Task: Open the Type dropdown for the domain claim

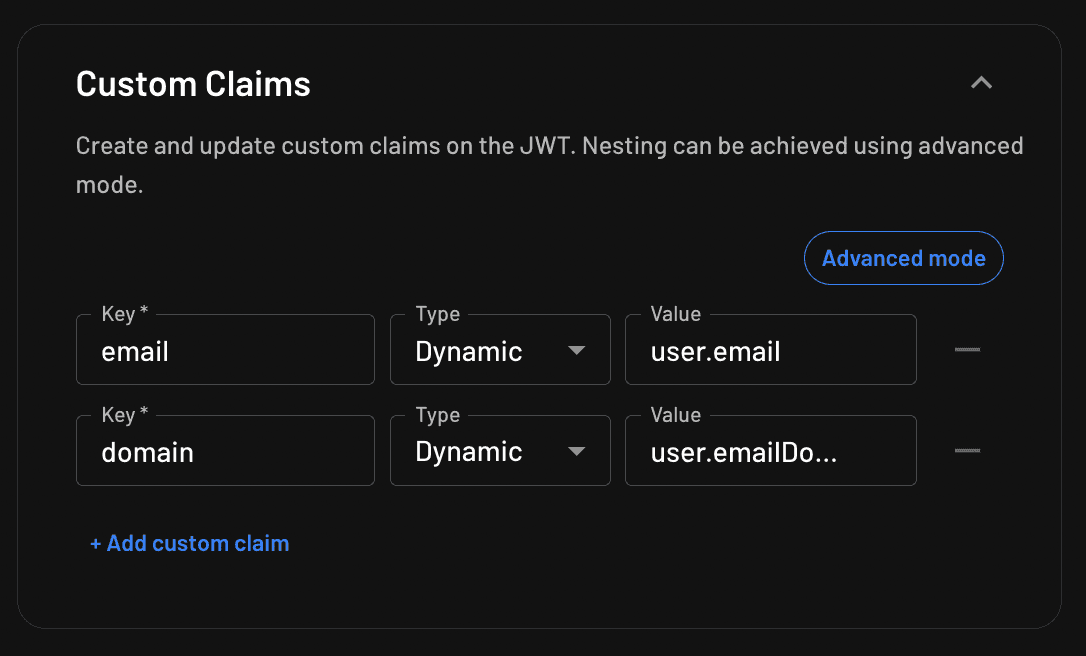Action: (x=500, y=450)
